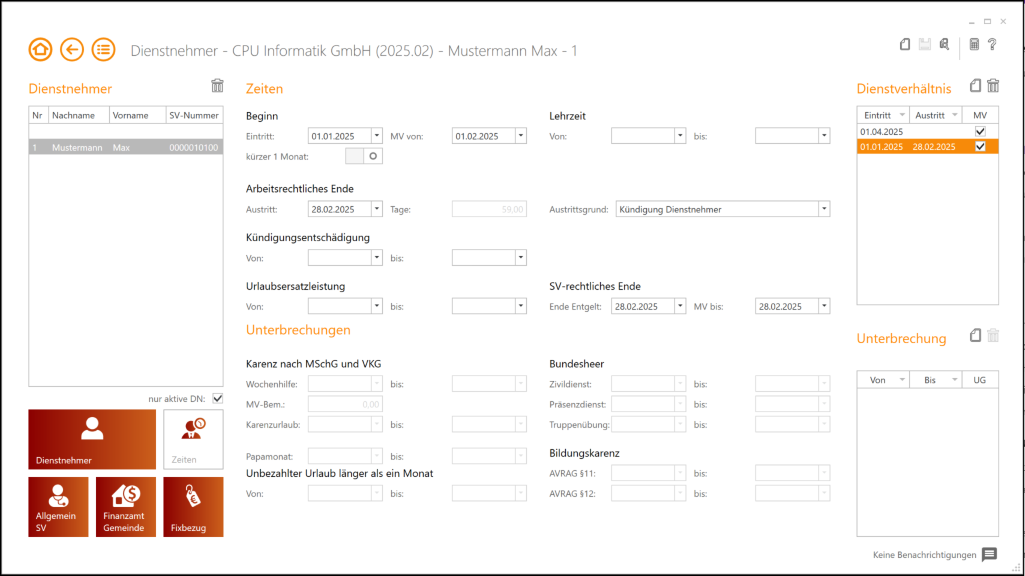Sort by the Vorname column header
1025x576 pixels.
coord(137,115)
